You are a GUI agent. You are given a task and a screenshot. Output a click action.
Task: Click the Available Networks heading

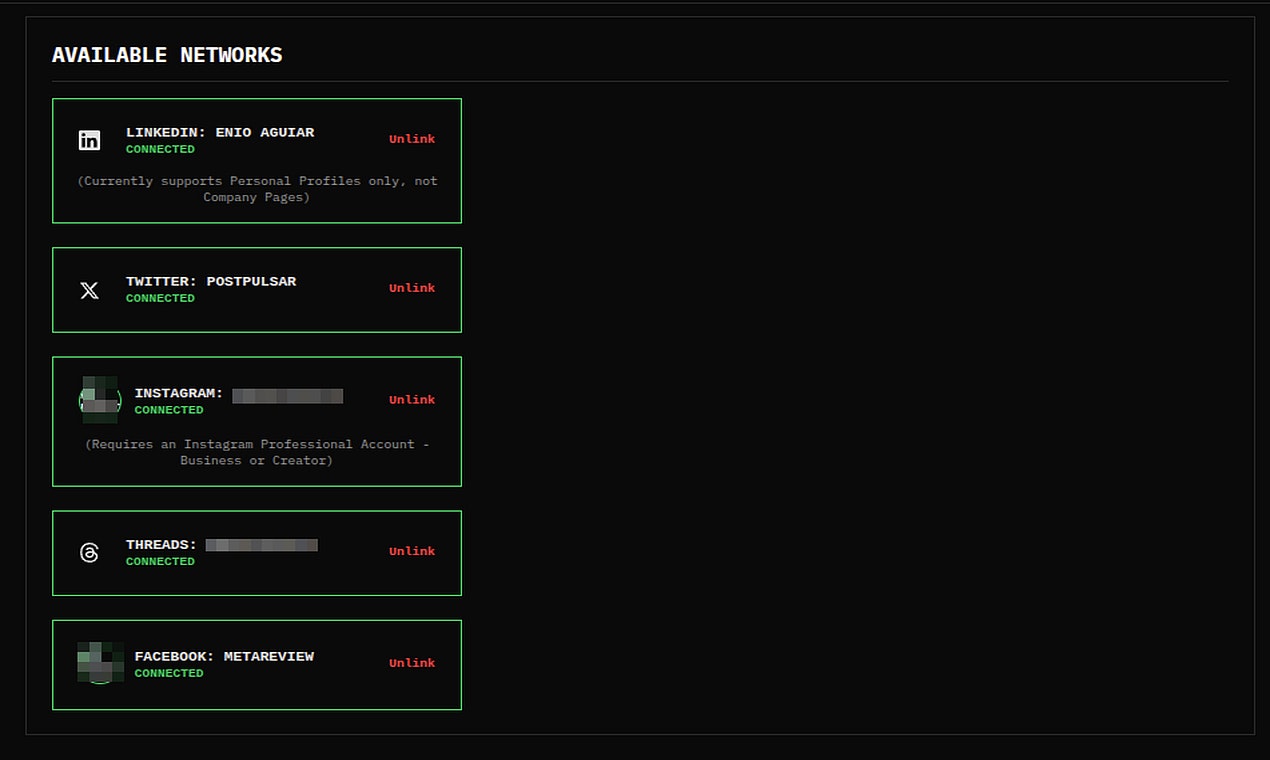tap(167, 55)
